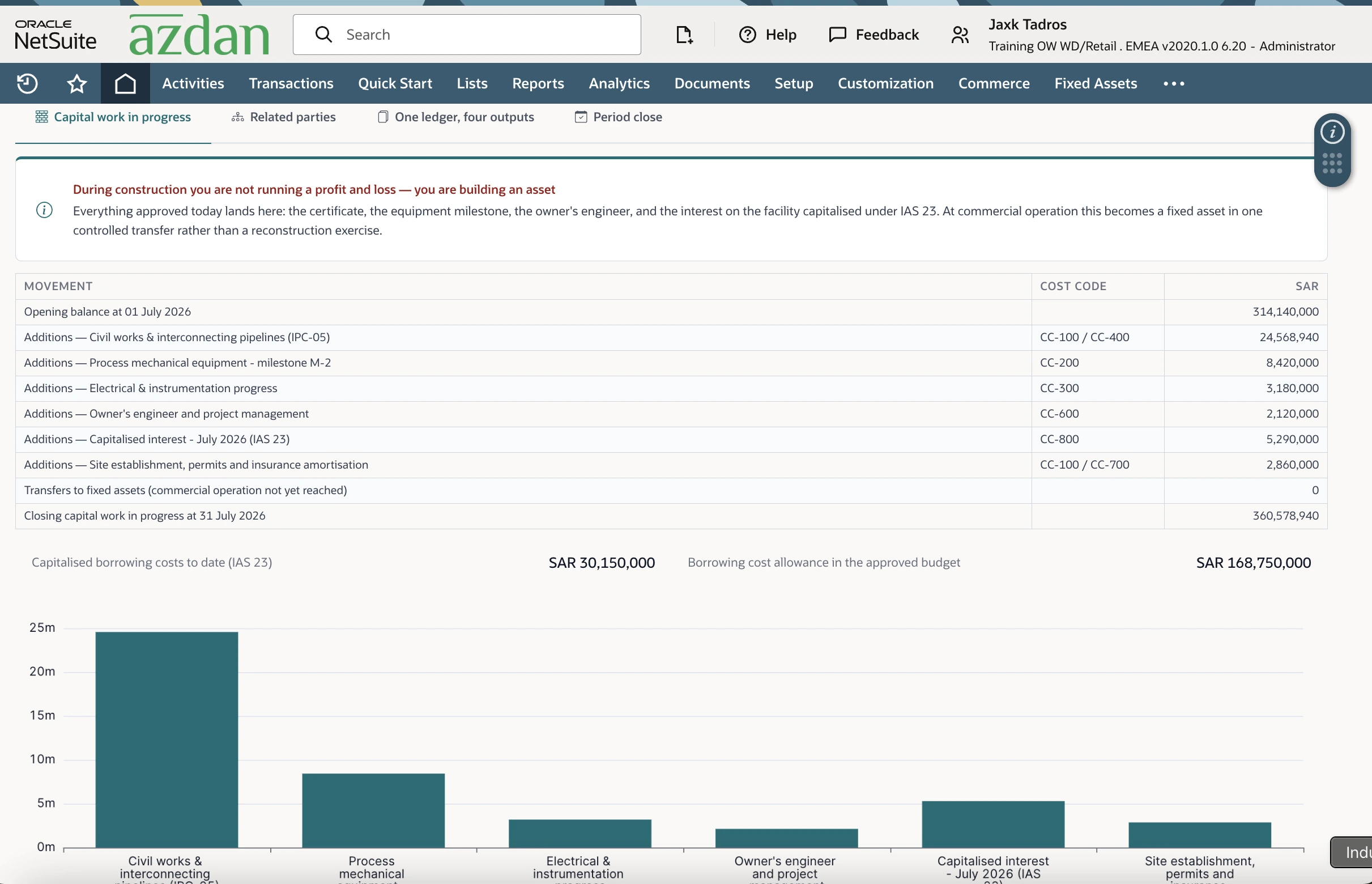The image size is (1372, 884).
Task: Open the Jaxk Tadros role menu
Action: [x=1161, y=35]
